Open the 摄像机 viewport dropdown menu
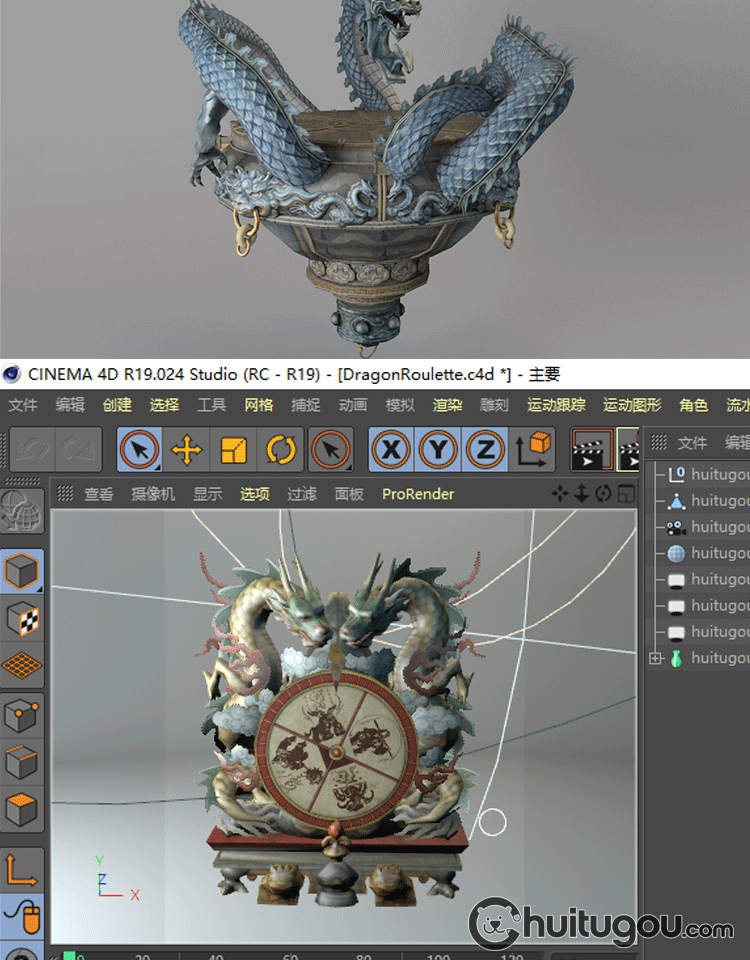750x960 pixels. 153,494
